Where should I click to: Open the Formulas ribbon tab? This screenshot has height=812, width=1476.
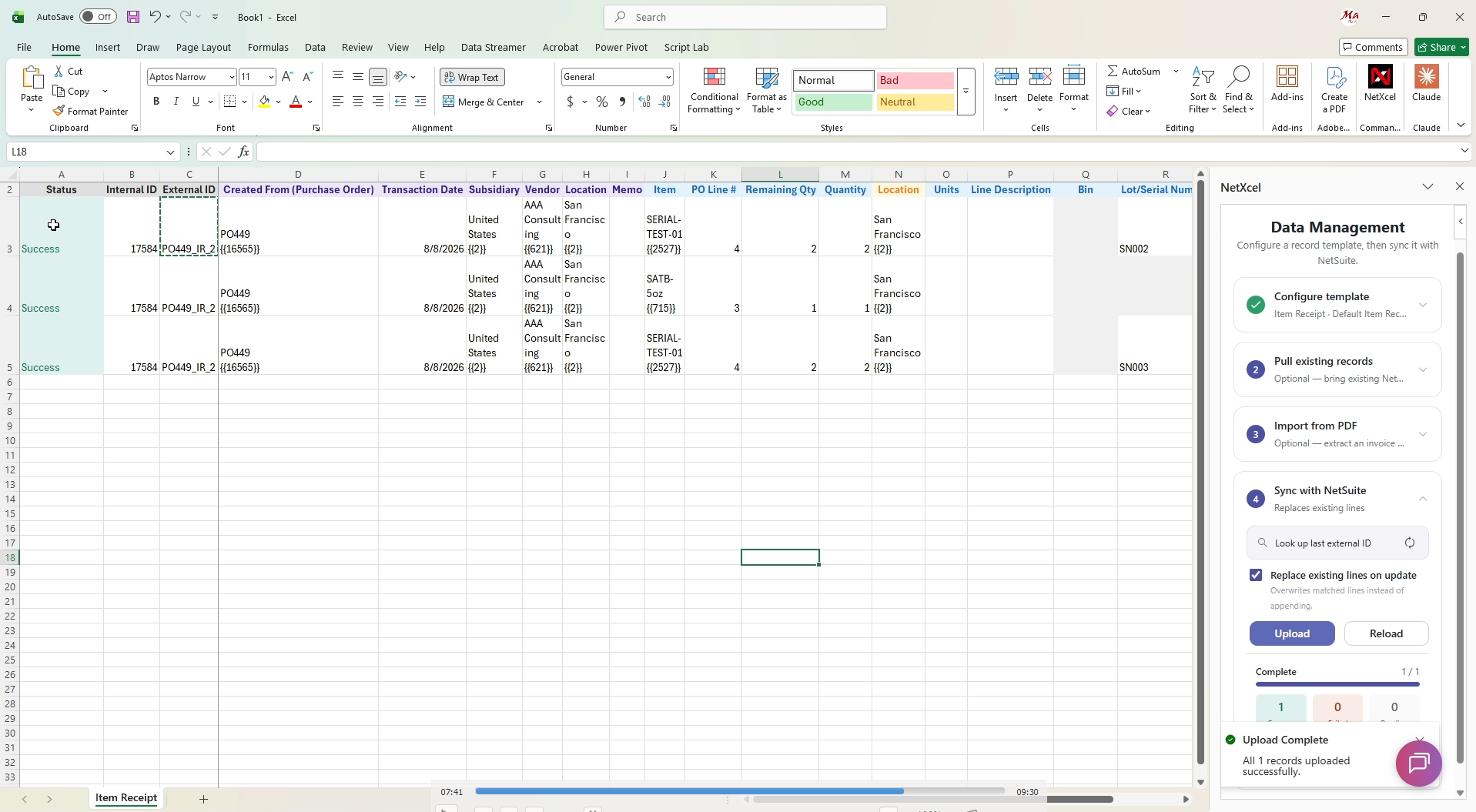point(268,47)
